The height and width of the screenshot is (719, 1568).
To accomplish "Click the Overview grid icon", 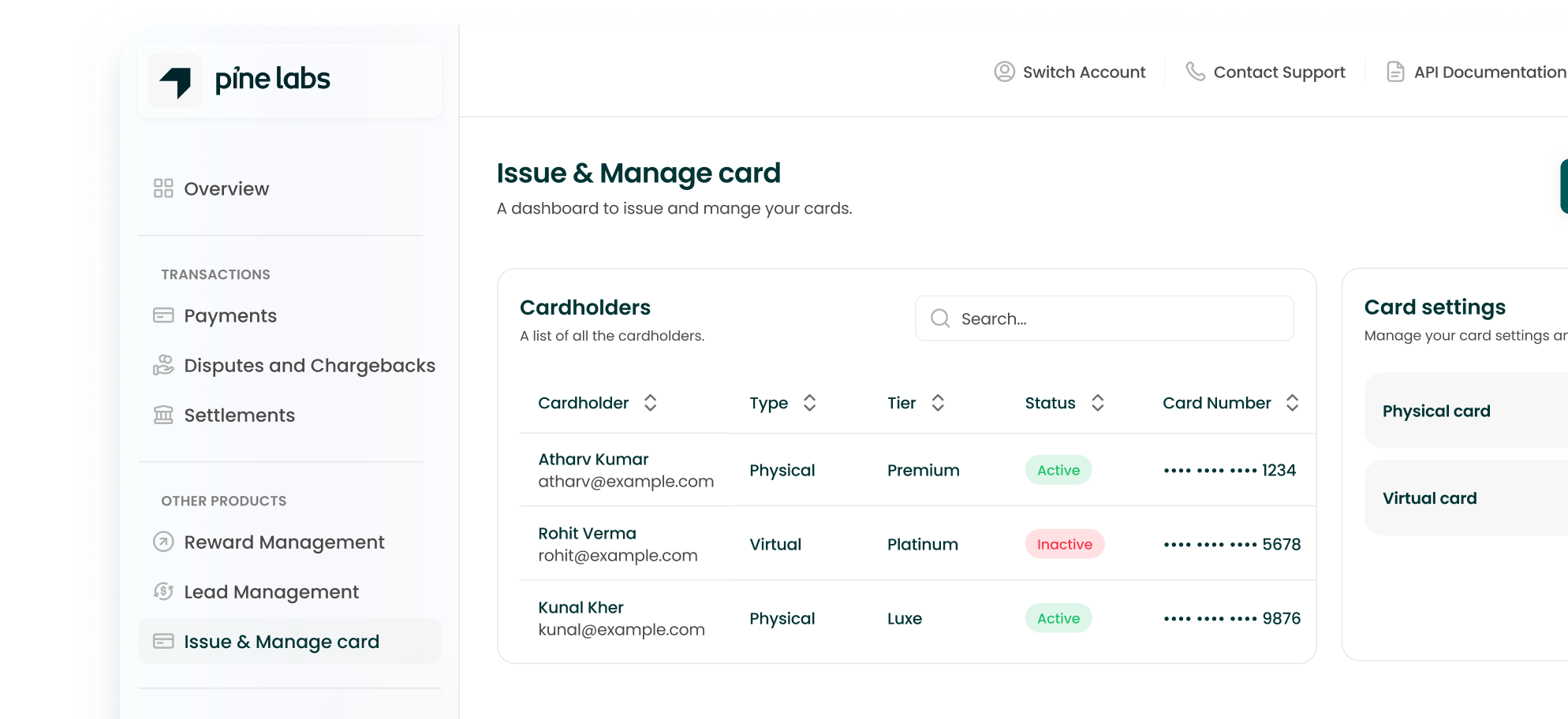I will (x=163, y=188).
